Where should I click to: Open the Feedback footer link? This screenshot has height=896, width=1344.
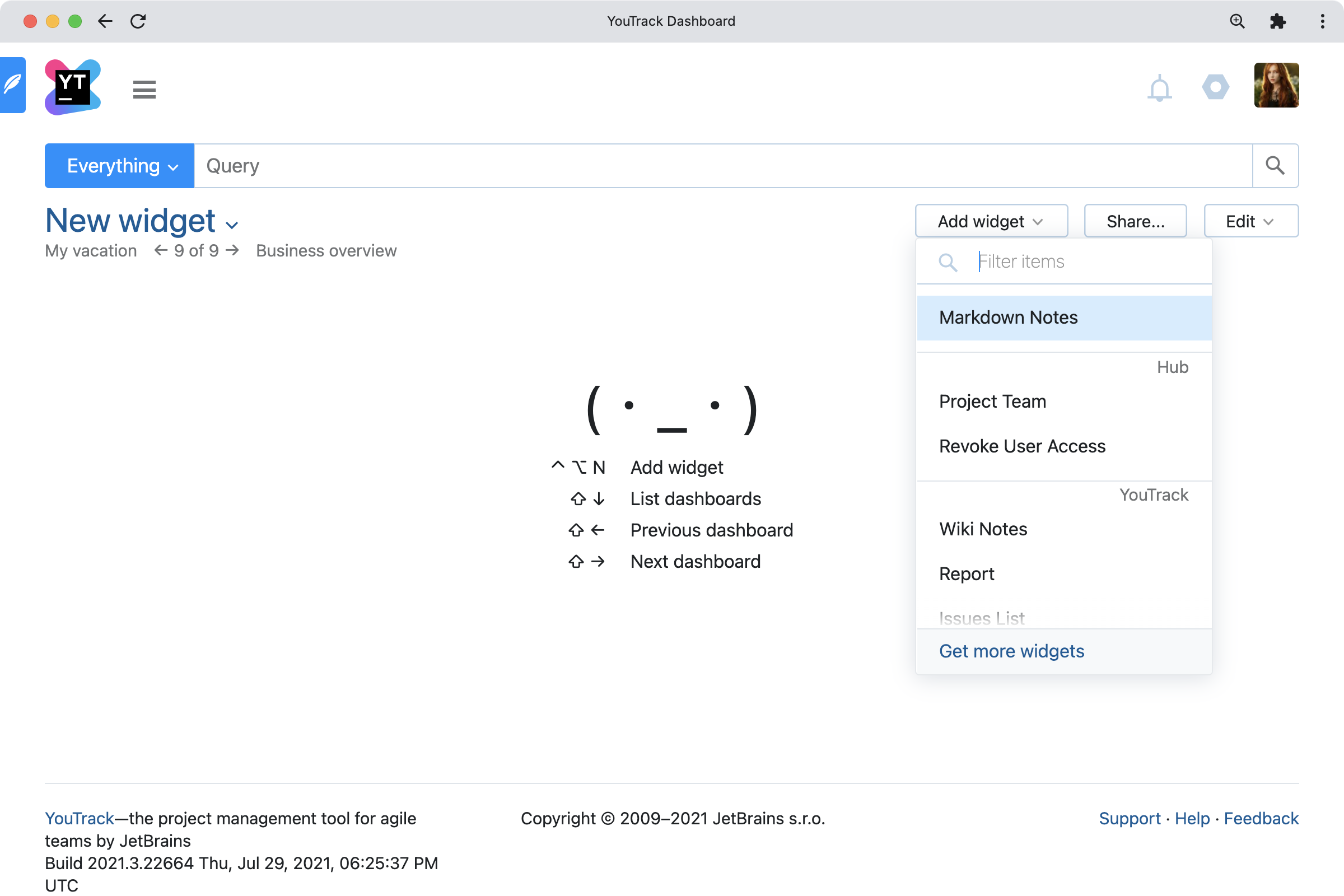click(x=1261, y=818)
